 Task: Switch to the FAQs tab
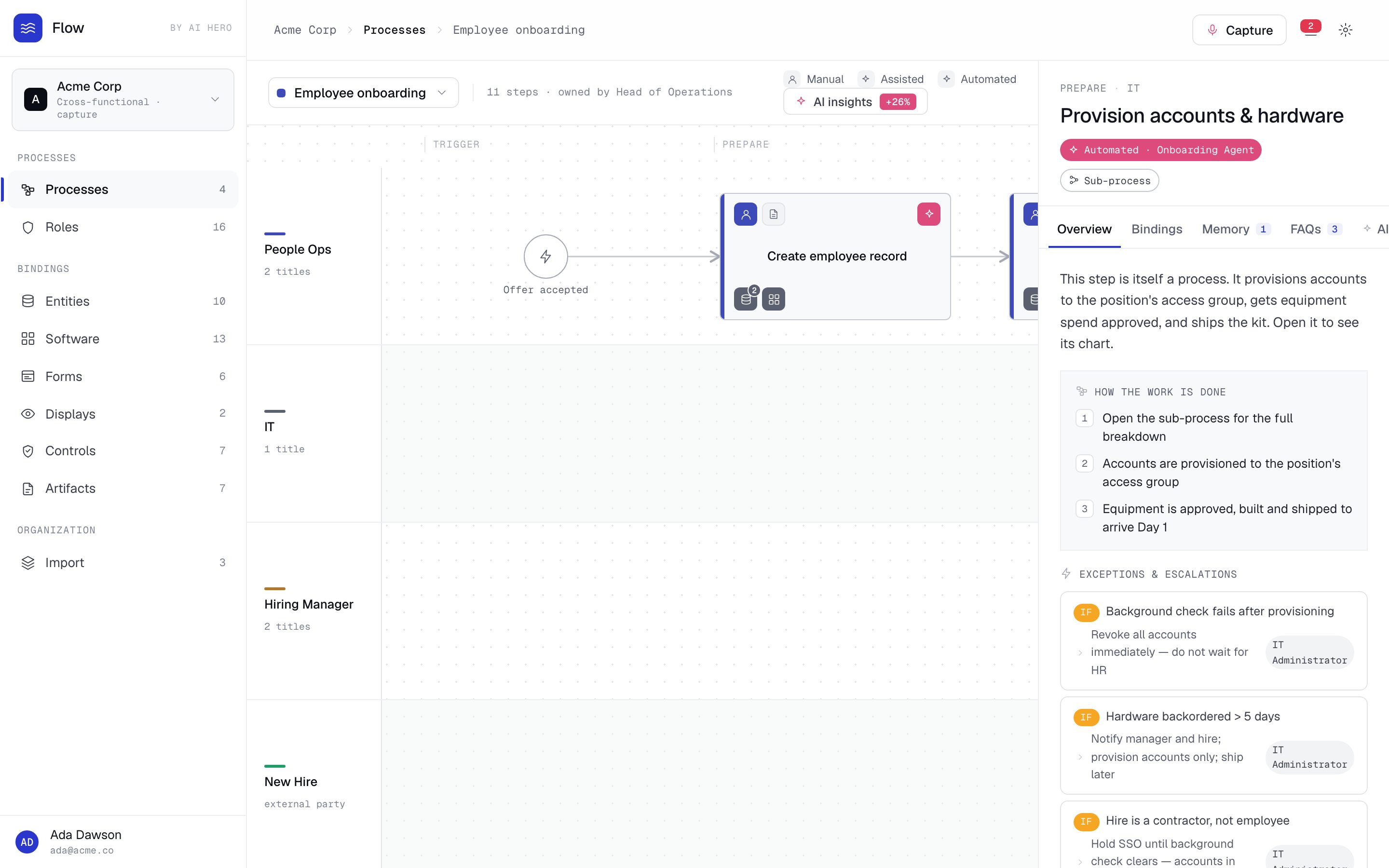pos(1316,229)
